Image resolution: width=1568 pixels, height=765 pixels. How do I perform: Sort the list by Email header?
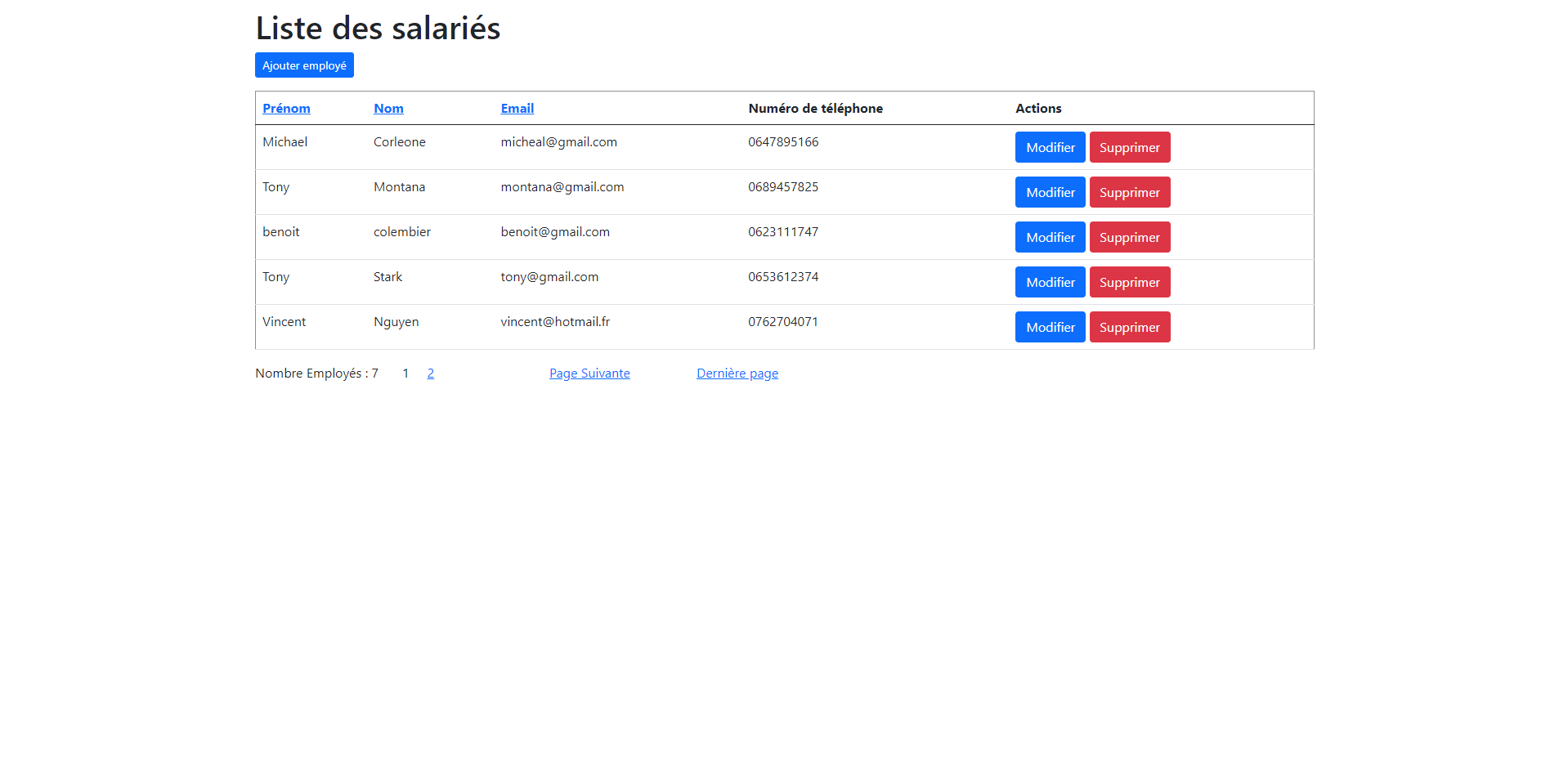pyautogui.click(x=517, y=109)
